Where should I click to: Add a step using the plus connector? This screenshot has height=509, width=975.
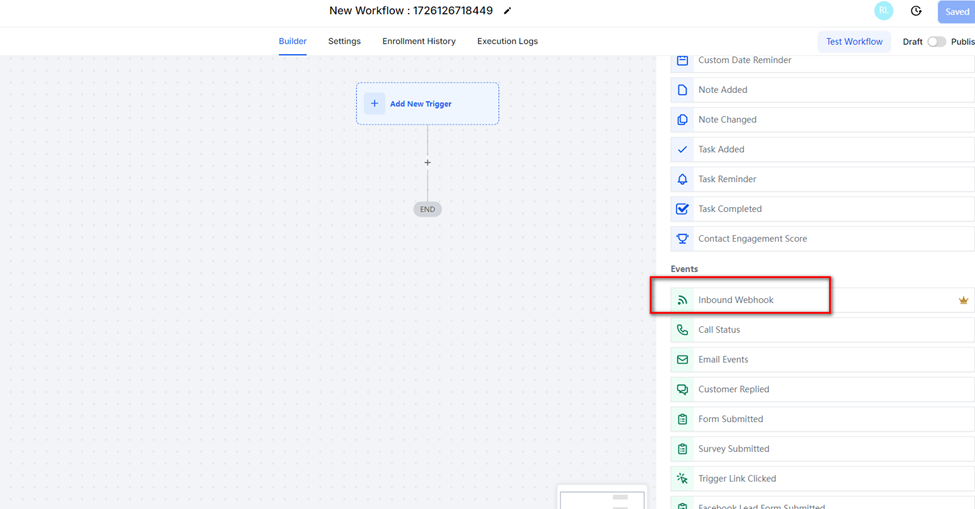427,162
